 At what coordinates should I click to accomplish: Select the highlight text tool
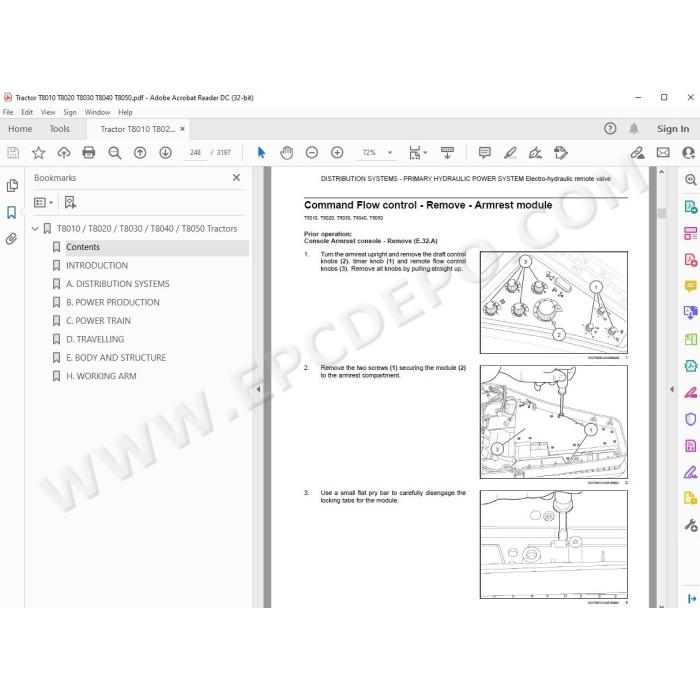(x=510, y=153)
